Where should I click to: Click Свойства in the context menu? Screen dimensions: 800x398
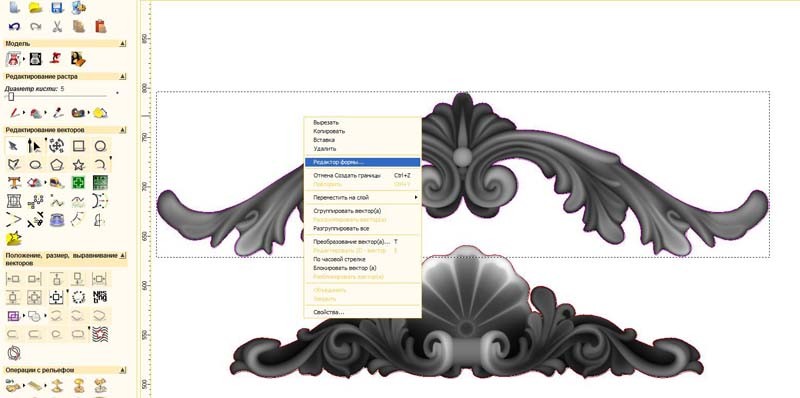point(362,312)
